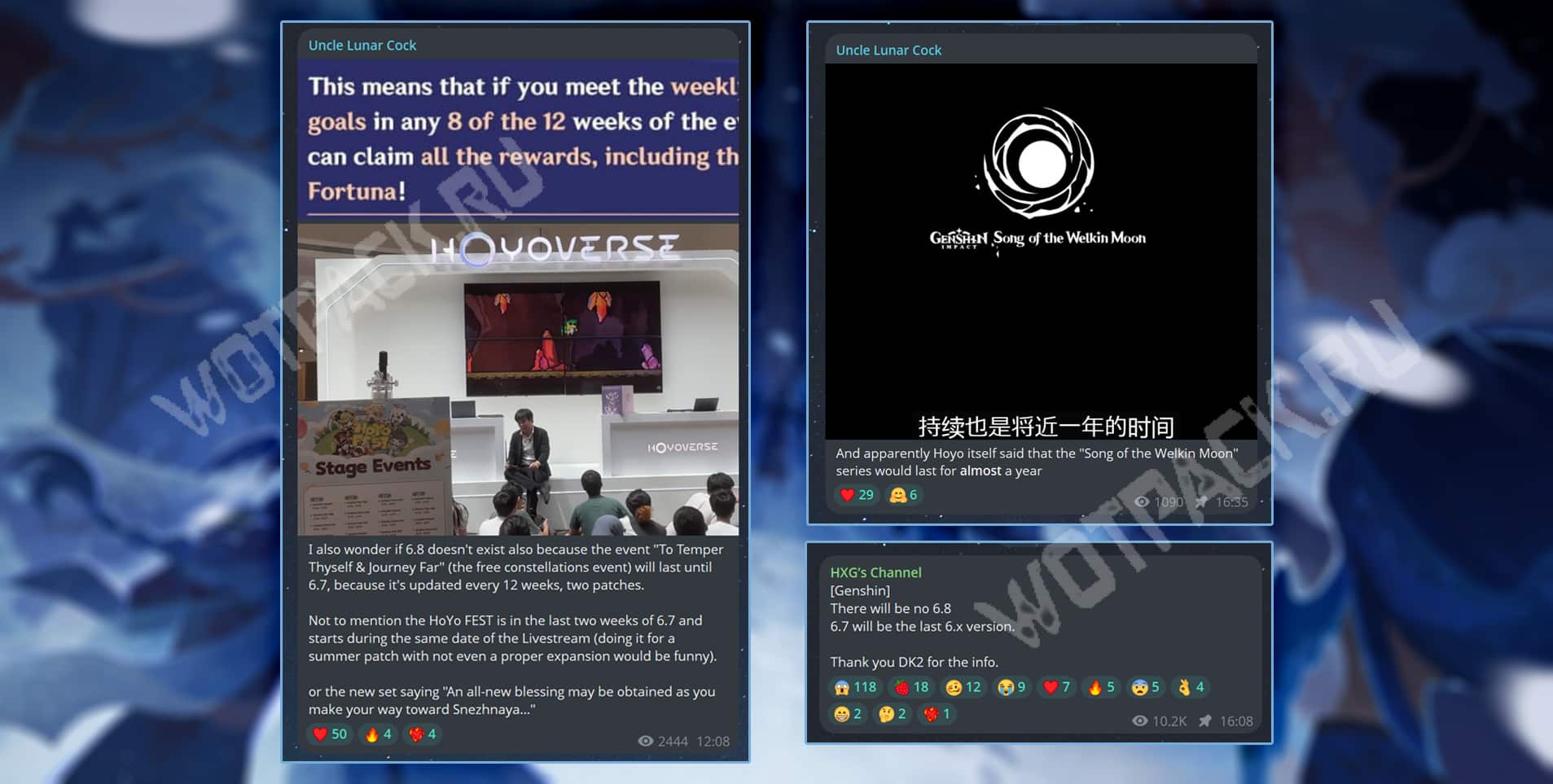The height and width of the screenshot is (784, 1553).
Task: Open Uncle Lunar Cock above Welkin Moon video
Action: point(888,50)
